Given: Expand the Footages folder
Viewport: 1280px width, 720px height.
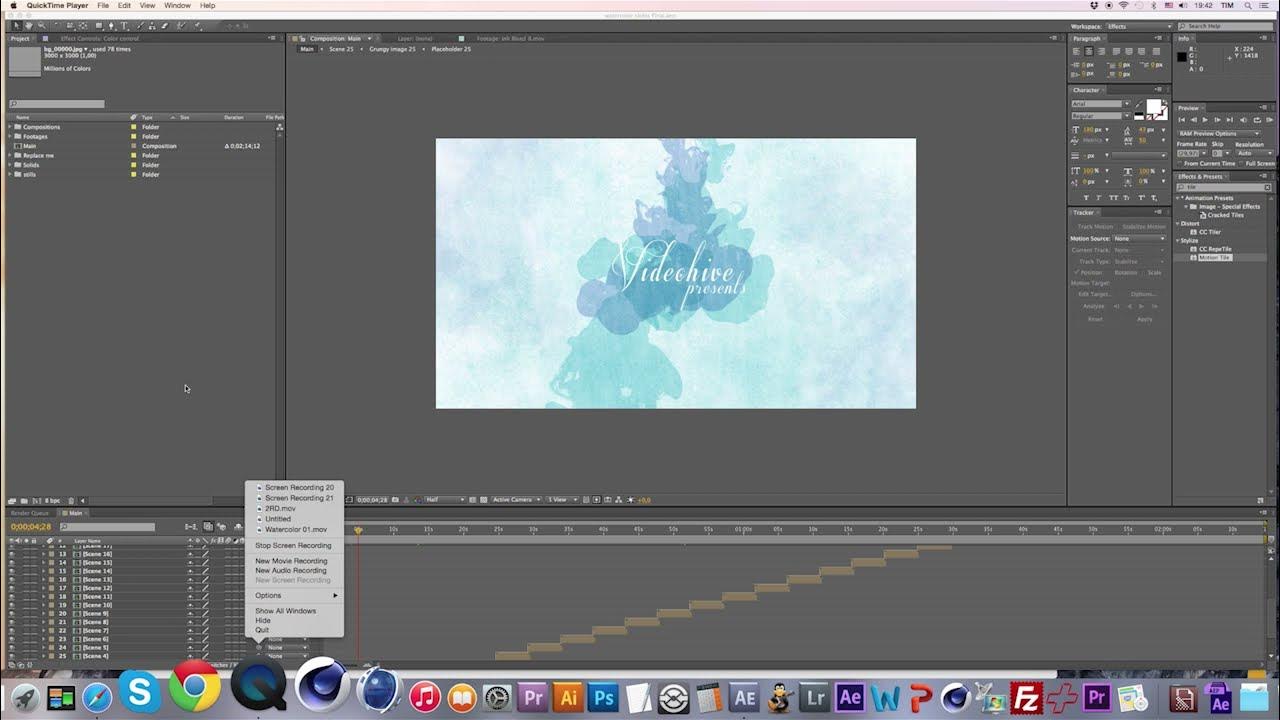Looking at the screenshot, I should click(10, 136).
